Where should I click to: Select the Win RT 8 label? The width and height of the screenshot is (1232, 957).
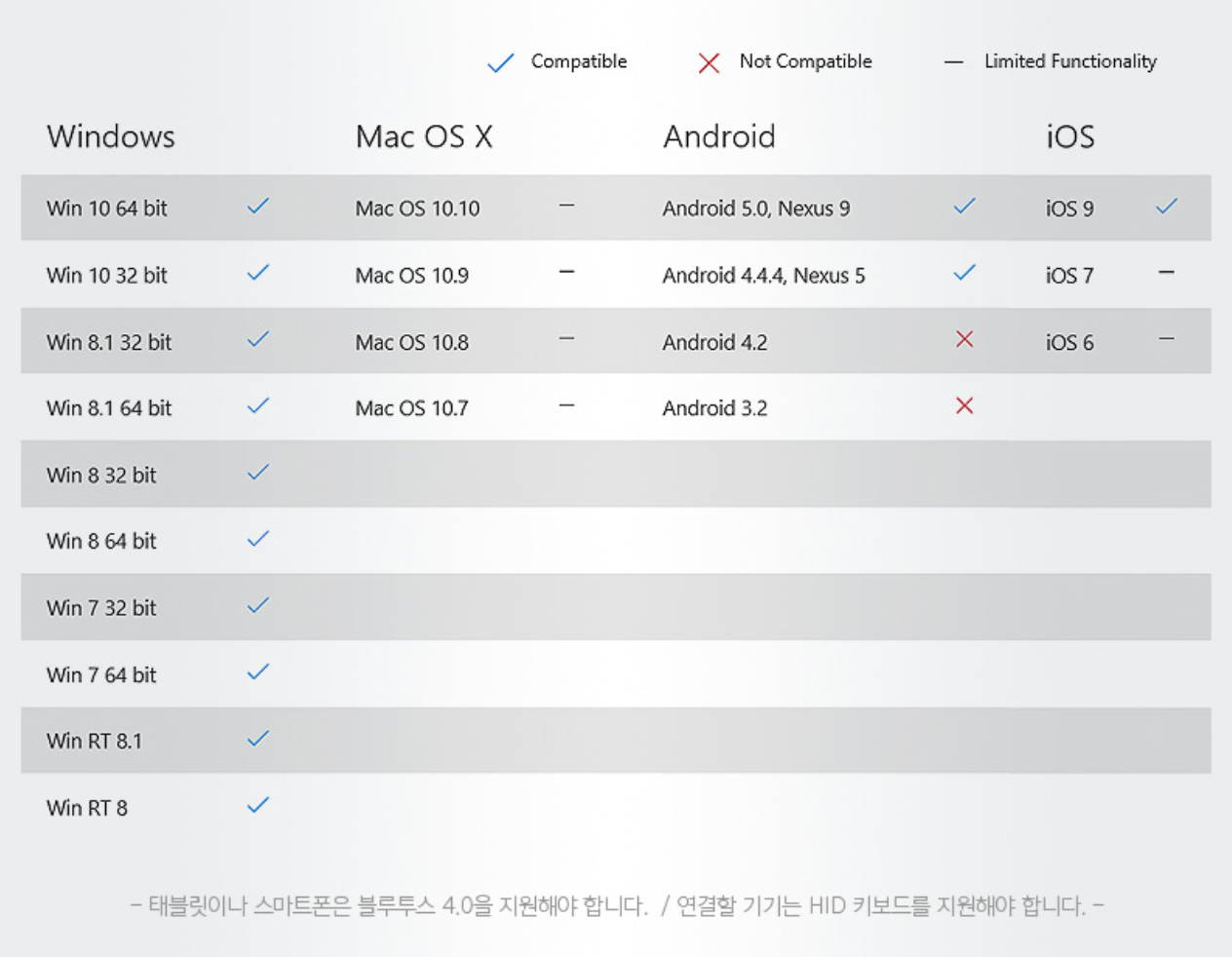(x=87, y=808)
